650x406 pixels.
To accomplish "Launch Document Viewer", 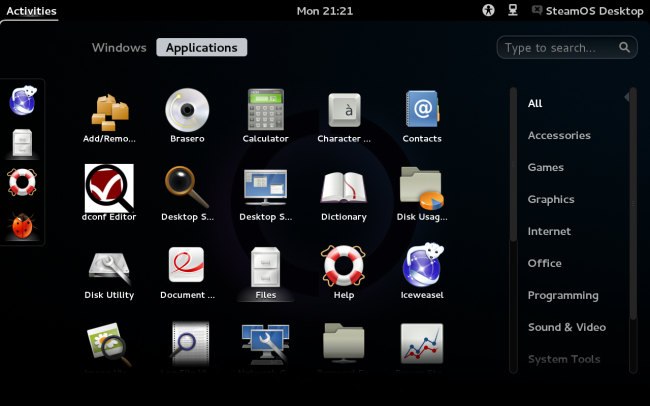I will 187,274.
